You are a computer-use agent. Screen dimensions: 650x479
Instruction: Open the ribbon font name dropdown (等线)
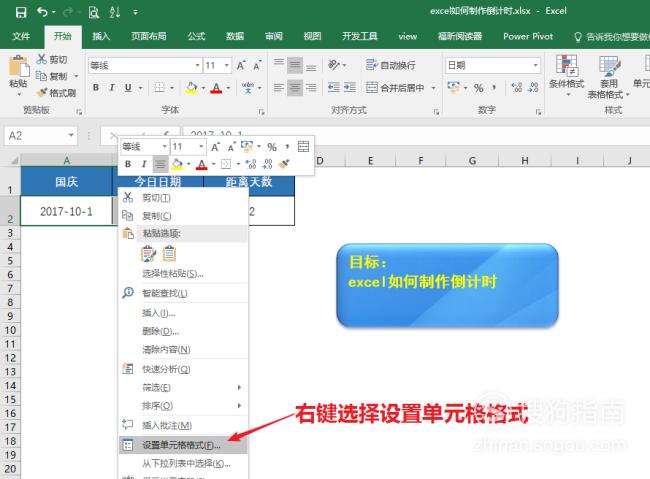tap(197, 65)
